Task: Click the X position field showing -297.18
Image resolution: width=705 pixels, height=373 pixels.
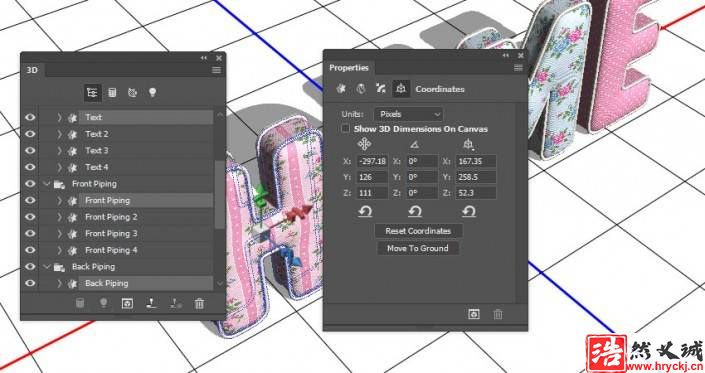Action: pyautogui.click(x=372, y=161)
